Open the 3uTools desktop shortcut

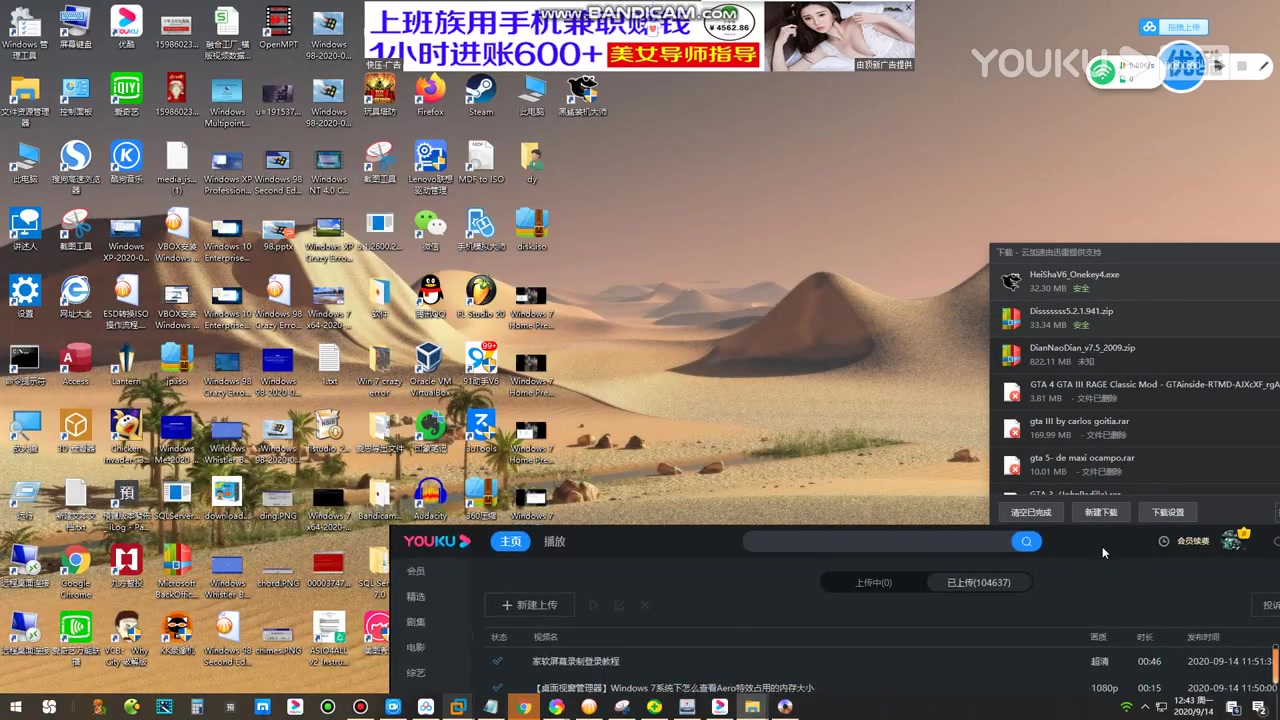[481, 431]
